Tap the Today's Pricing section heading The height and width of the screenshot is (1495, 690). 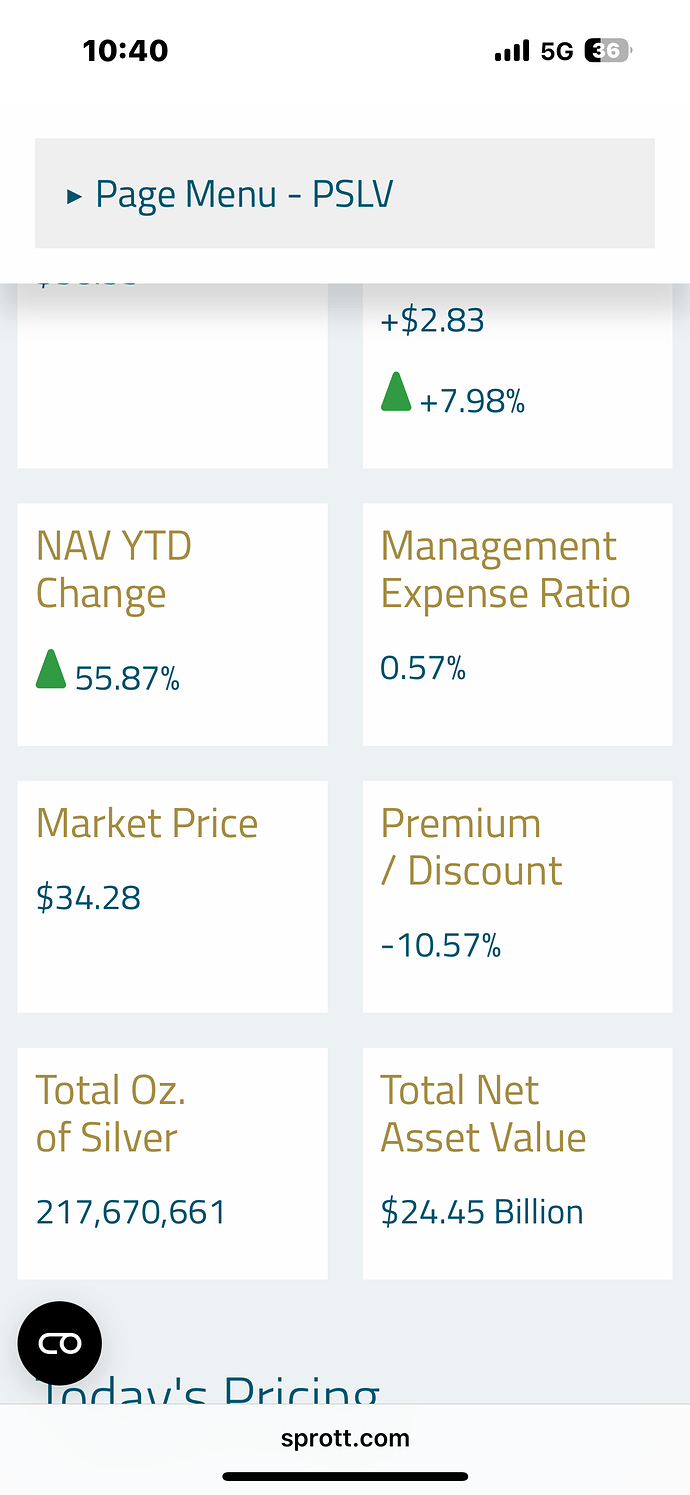[x=208, y=1388]
